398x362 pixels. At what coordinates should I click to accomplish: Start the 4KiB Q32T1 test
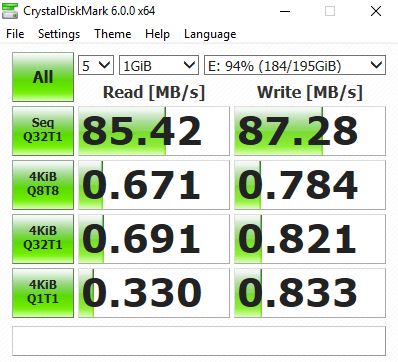pyautogui.click(x=43, y=239)
